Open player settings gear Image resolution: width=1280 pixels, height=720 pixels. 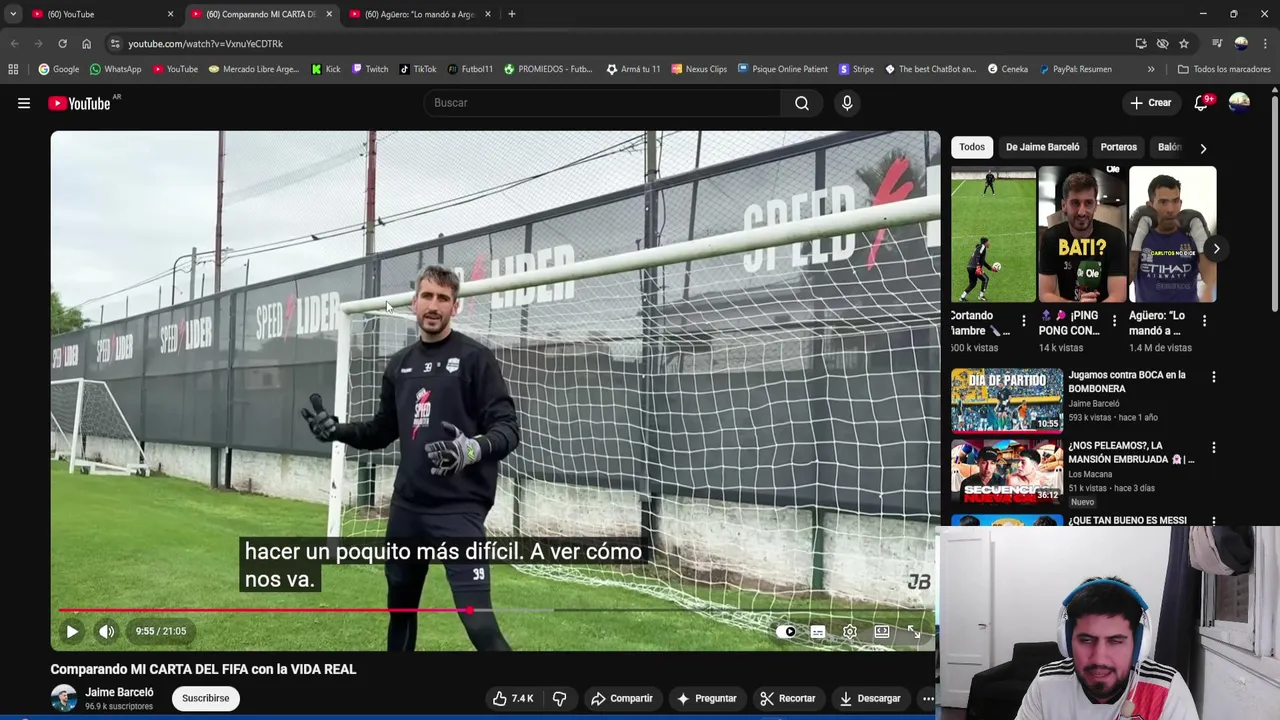pos(849,632)
